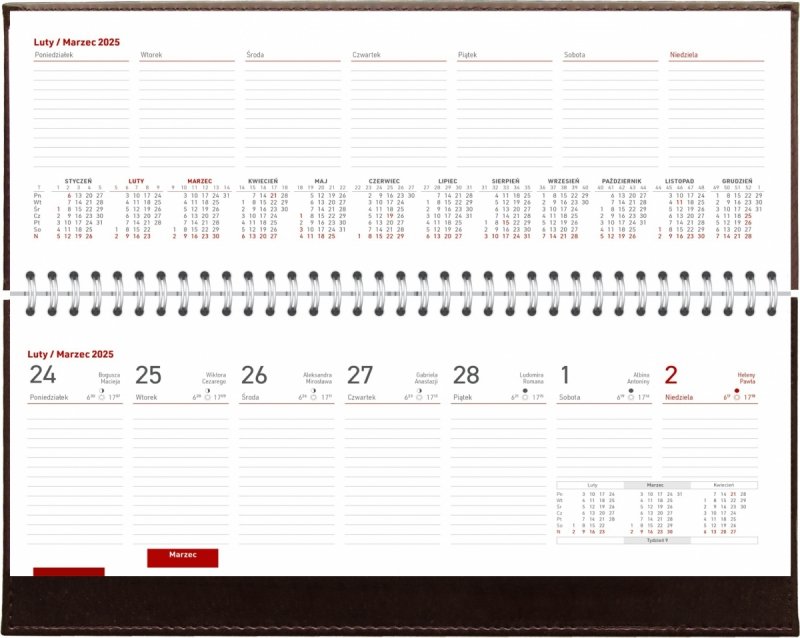This screenshot has width=800, height=638.
Task: Click the large date number 24
Action: coord(43,375)
